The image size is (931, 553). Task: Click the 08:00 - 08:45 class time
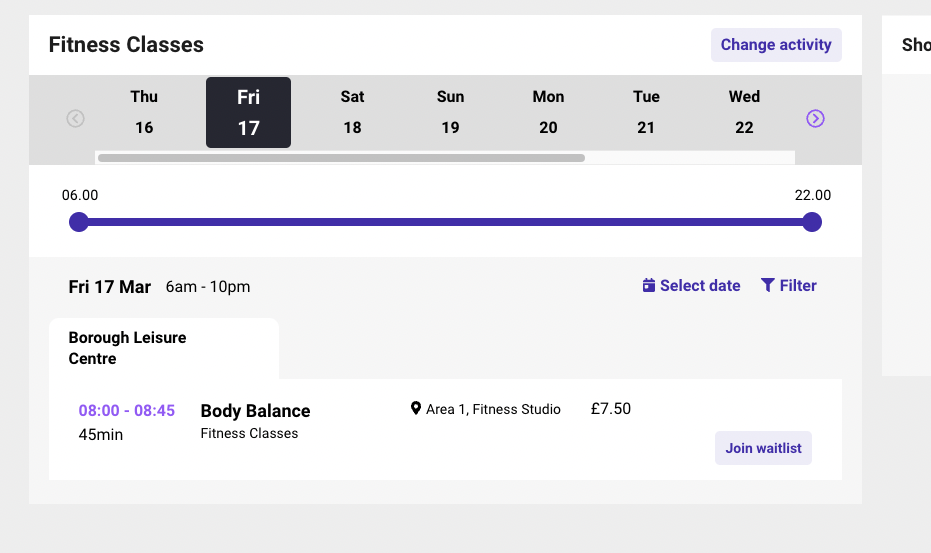pos(126,410)
